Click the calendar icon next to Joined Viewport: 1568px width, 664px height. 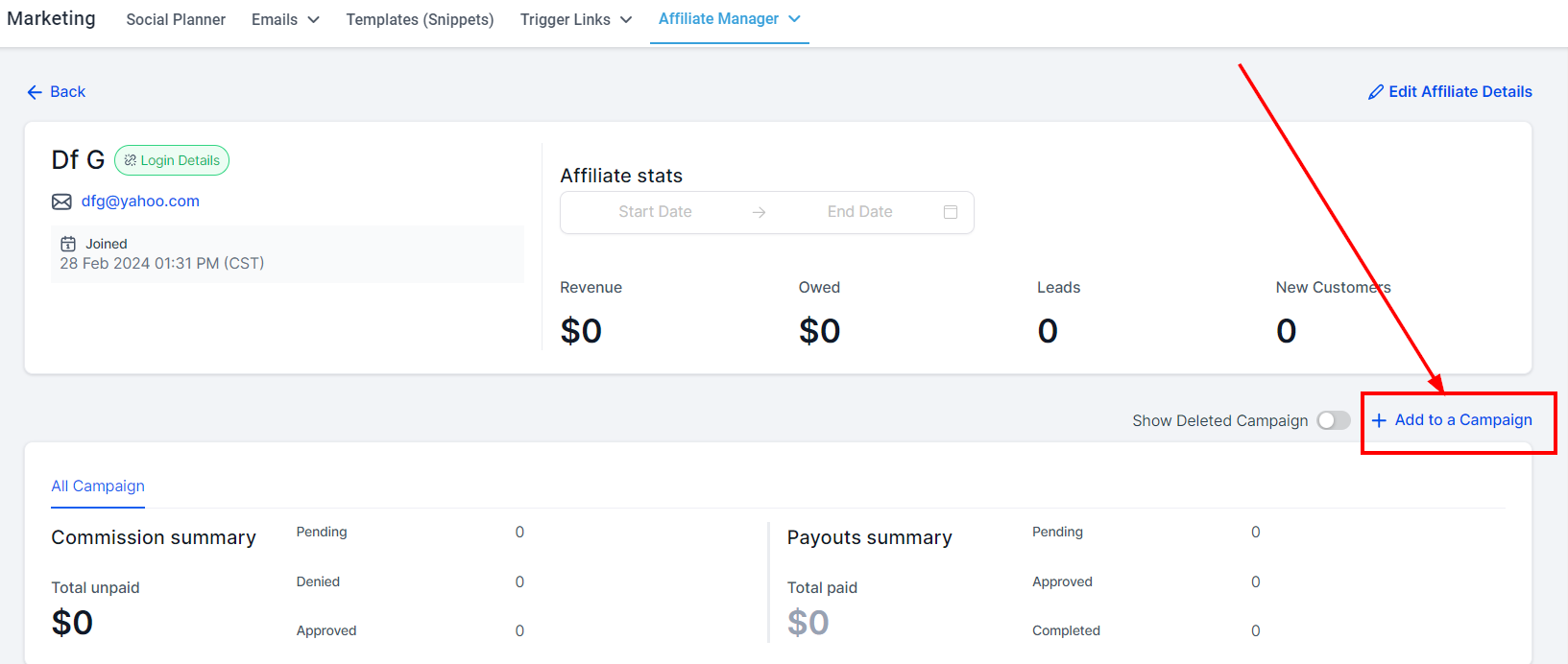(x=68, y=244)
